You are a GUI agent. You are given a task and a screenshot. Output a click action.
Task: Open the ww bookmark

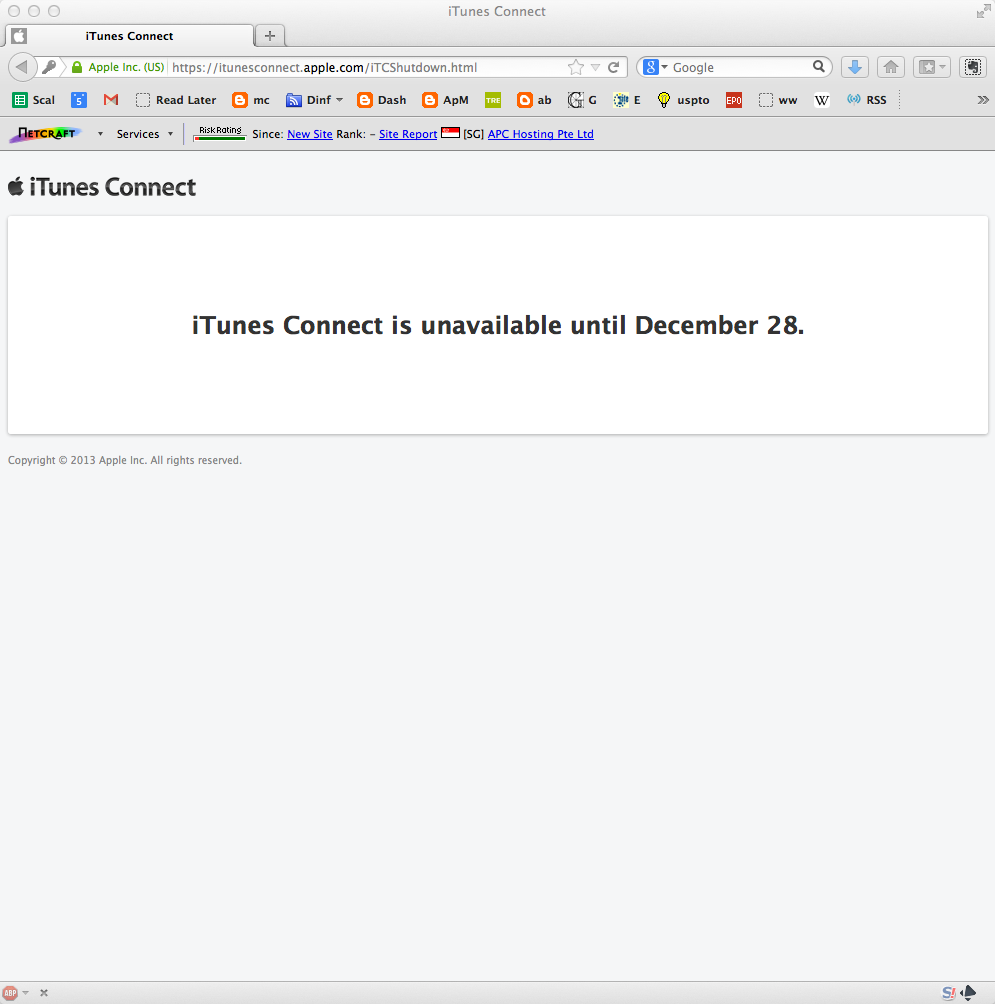(778, 100)
